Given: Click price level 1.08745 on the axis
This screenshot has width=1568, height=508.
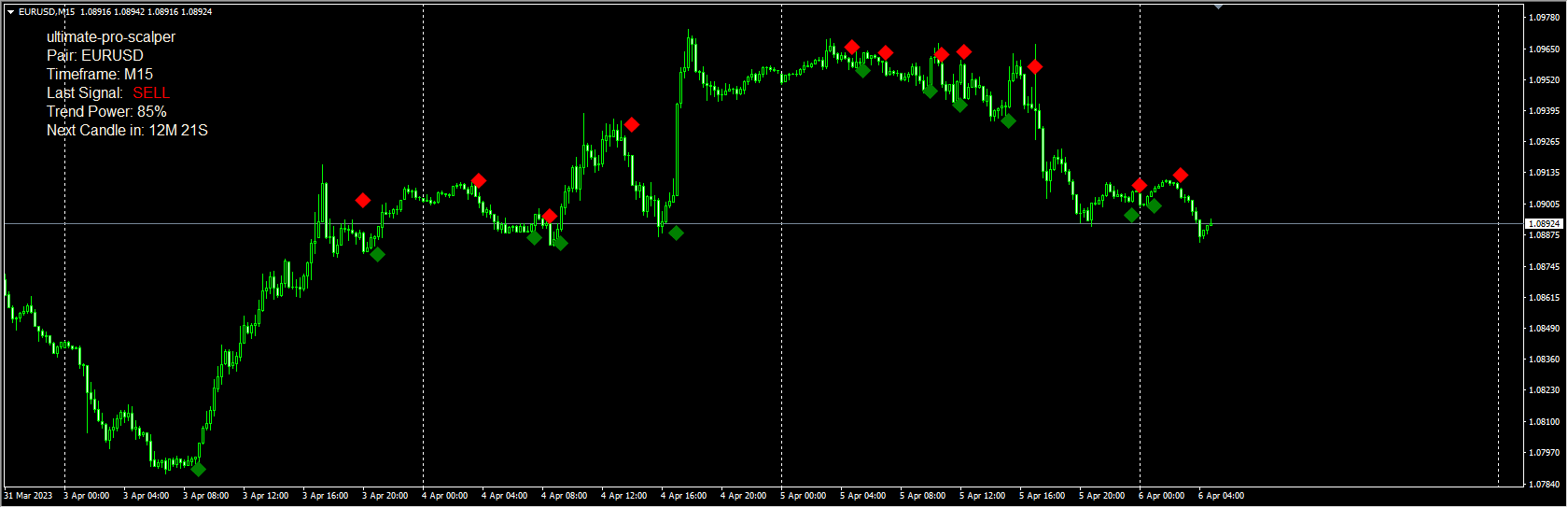Looking at the screenshot, I should click(1545, 267).
